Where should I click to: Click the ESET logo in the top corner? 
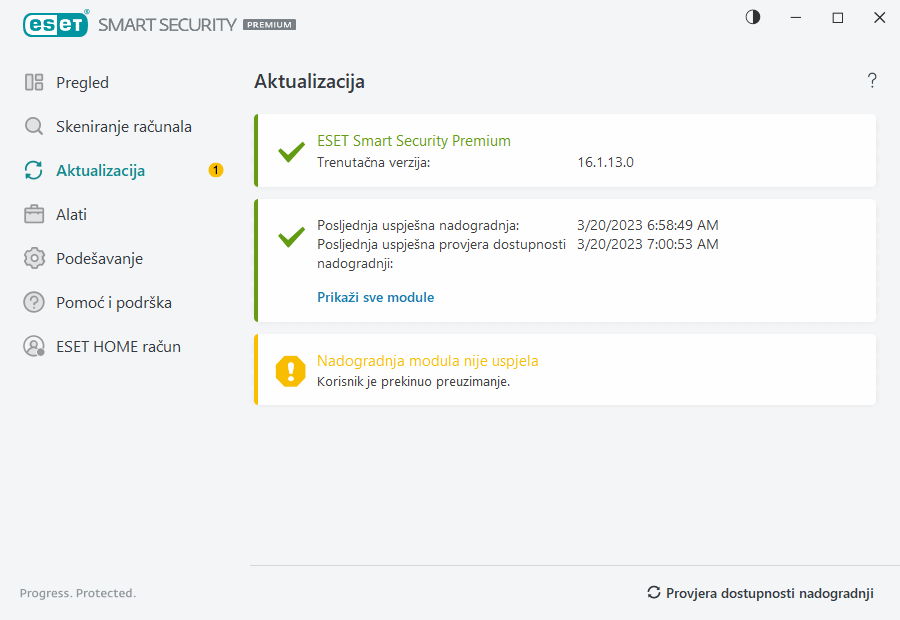[56, 24]
